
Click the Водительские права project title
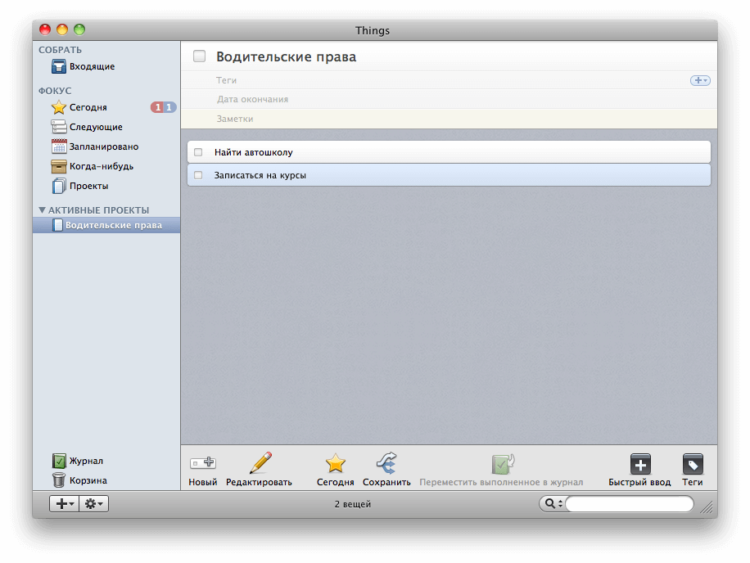[x=286, y=56]
